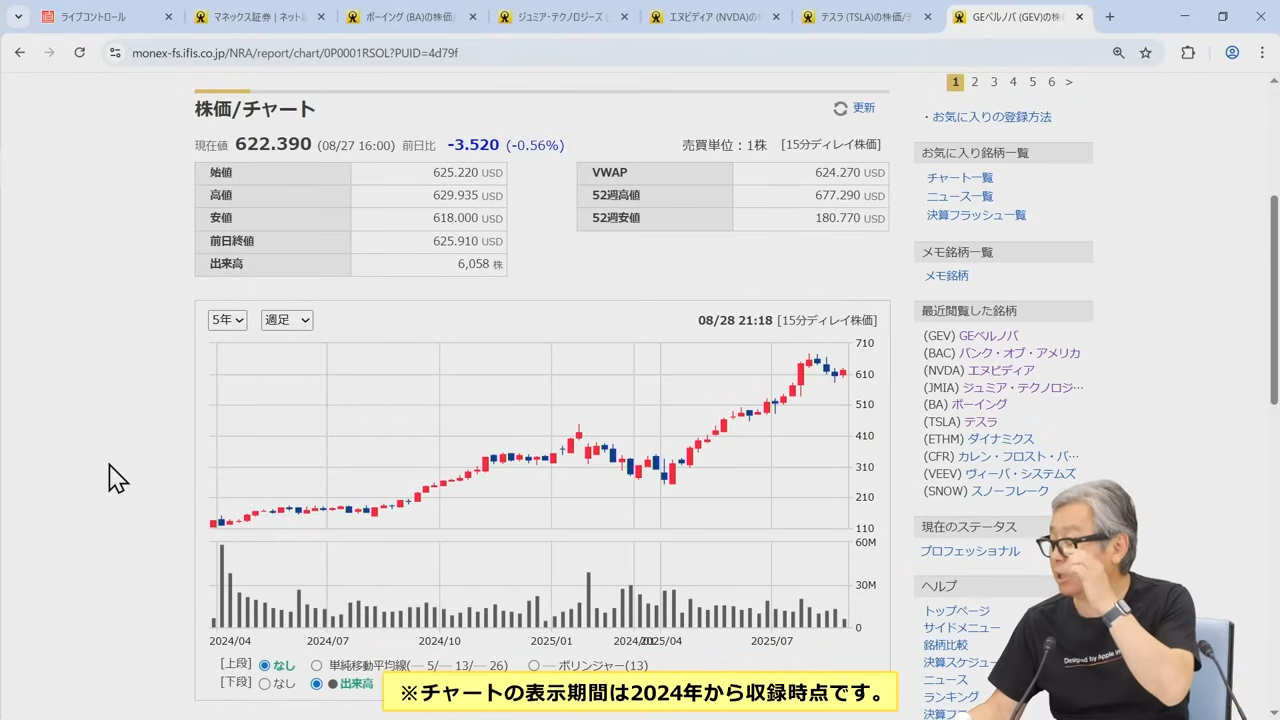Click the zoom magnifier icon in address bar
This screenshot has height=720, width=1280.
click(x=1118, y=53)
